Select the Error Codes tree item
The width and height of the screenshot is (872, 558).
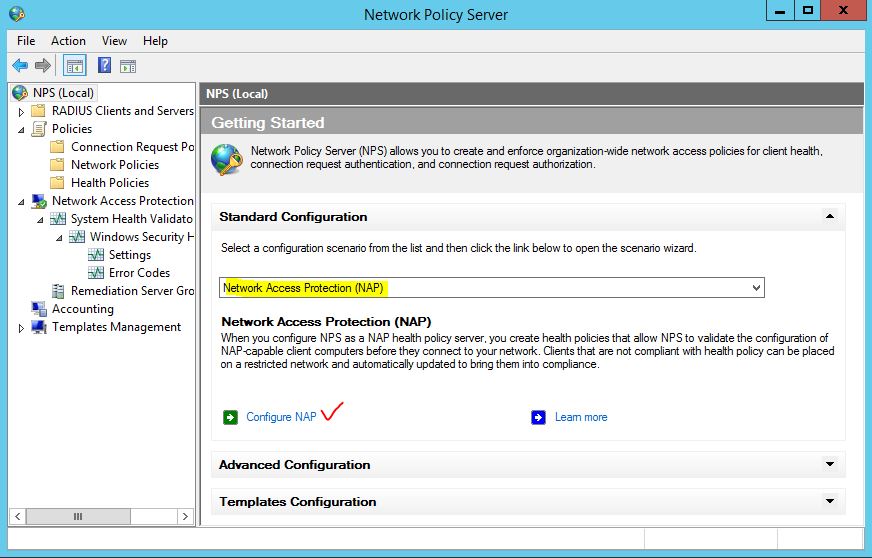[x=139, y=273]
